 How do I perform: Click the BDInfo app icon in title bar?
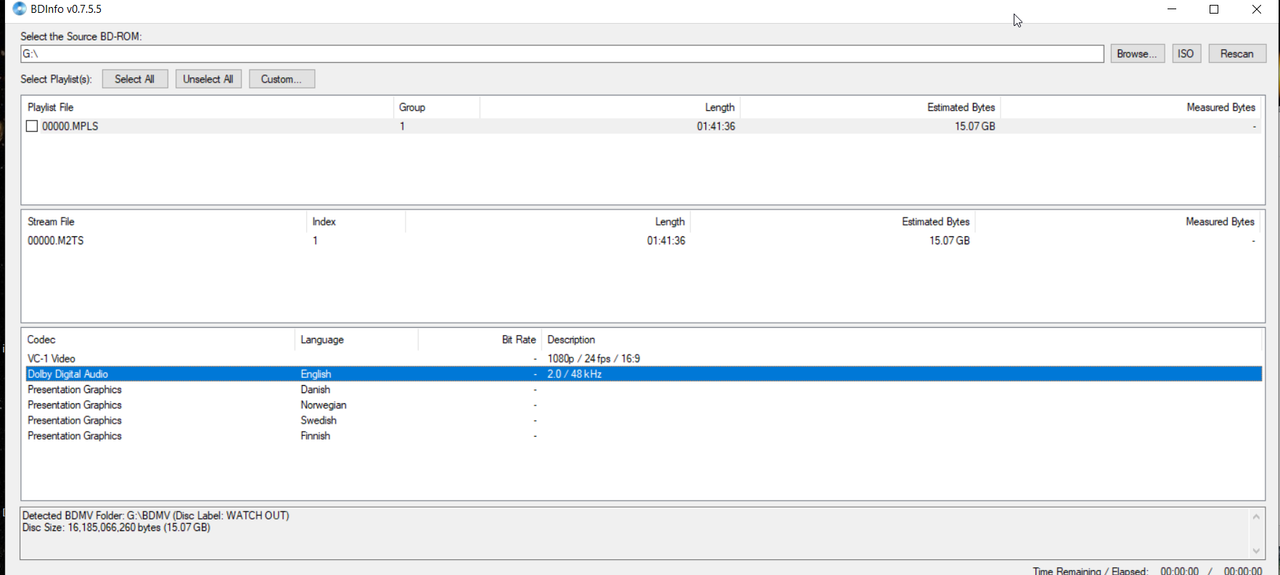pyautogui.click(x=19, y=9)
